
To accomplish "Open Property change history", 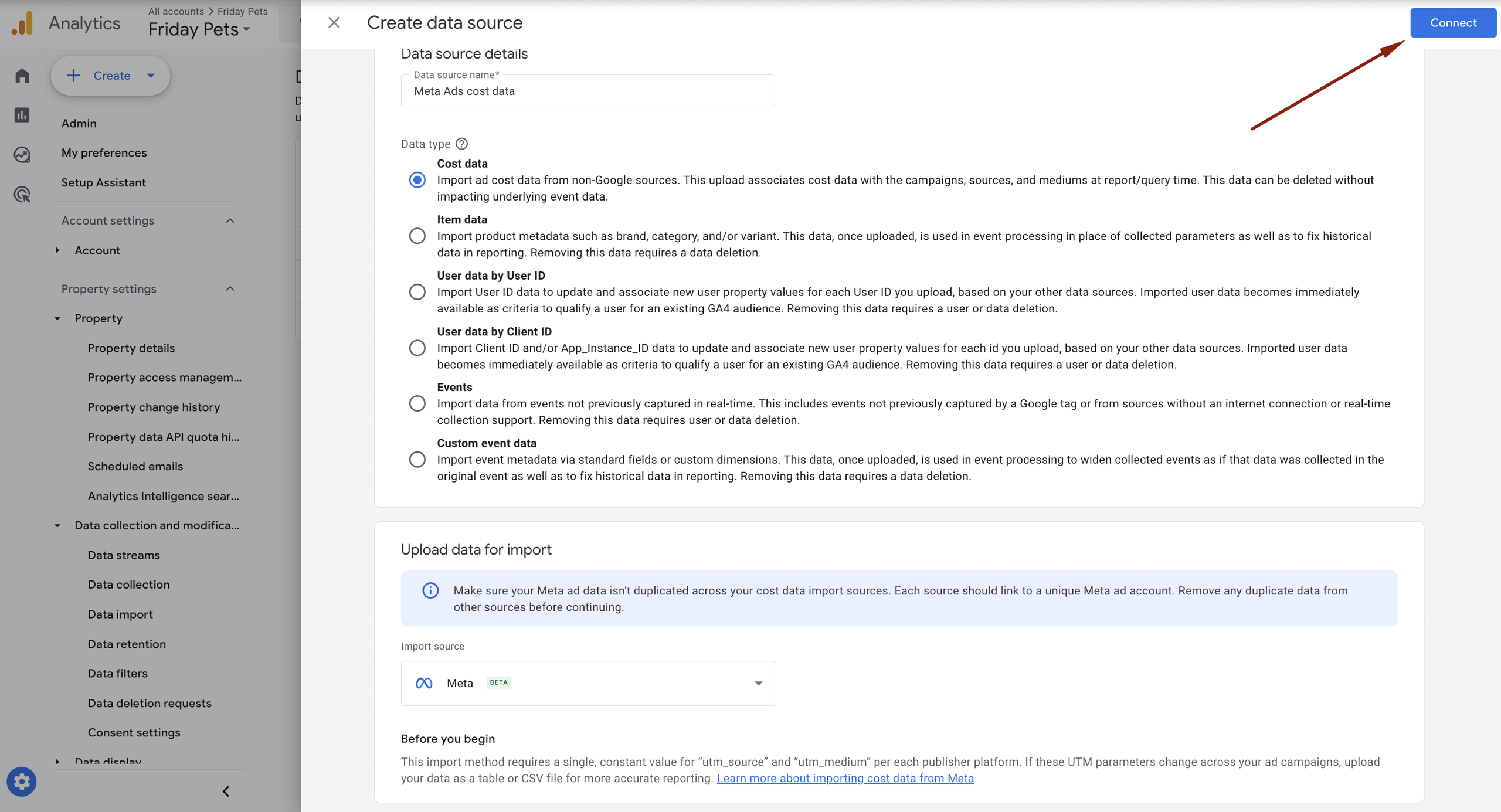I will [154, 407].
